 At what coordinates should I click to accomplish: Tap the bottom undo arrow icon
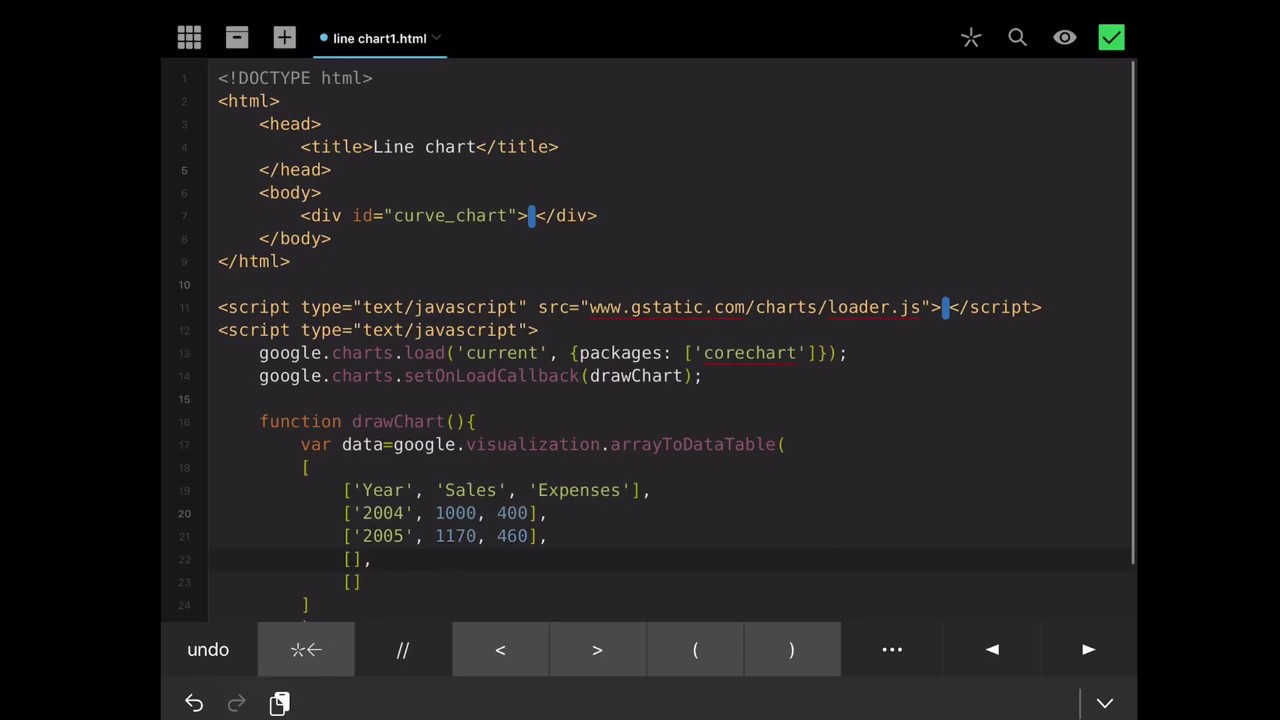(194, 704)
